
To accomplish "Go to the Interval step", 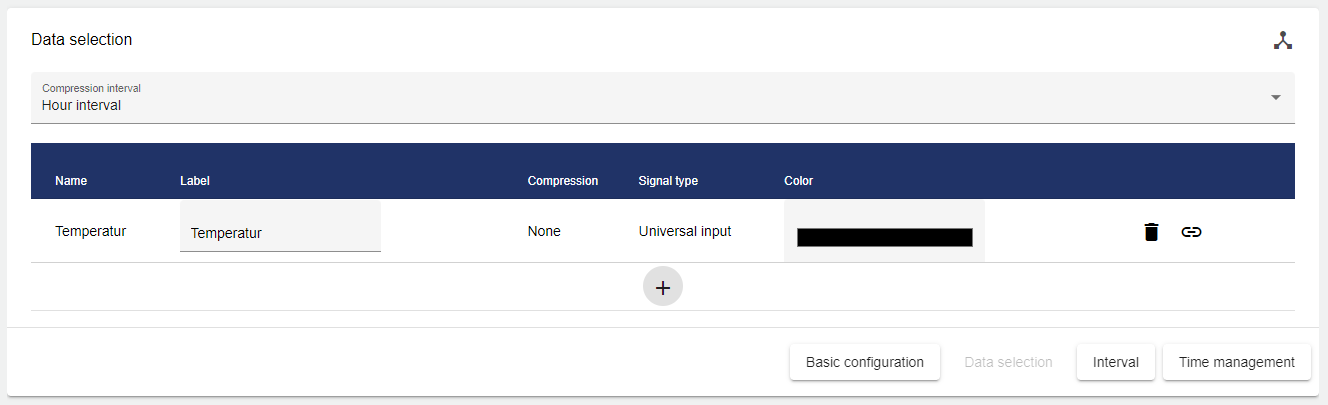I will point(1115,362).
